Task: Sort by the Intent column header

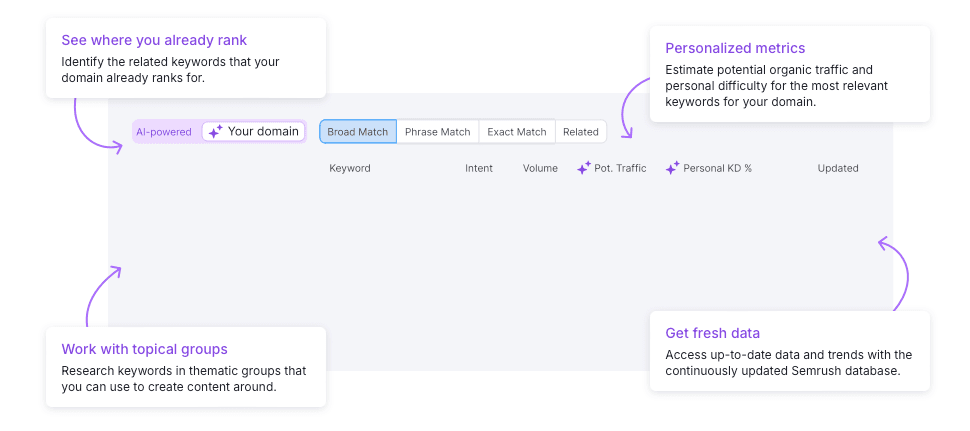Action: click(x=479, y=168)
